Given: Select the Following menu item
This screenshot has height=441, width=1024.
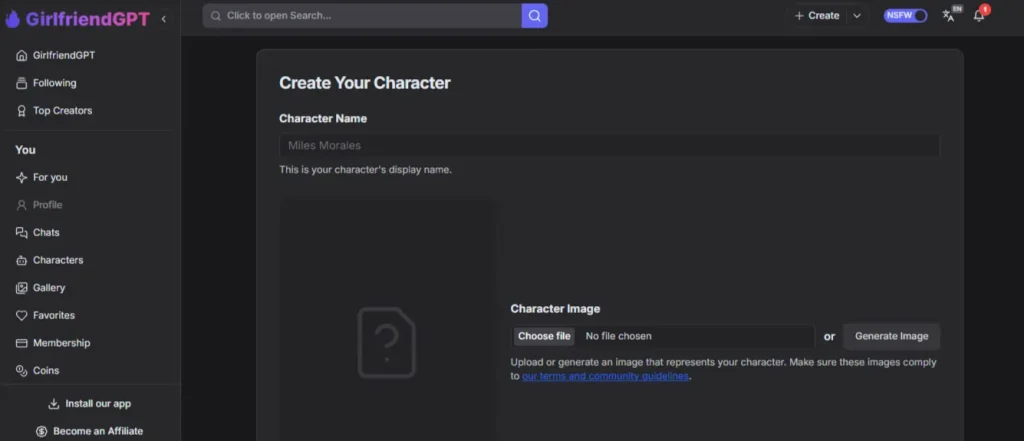Looking at the screenshot, I should tap(54, 83).
